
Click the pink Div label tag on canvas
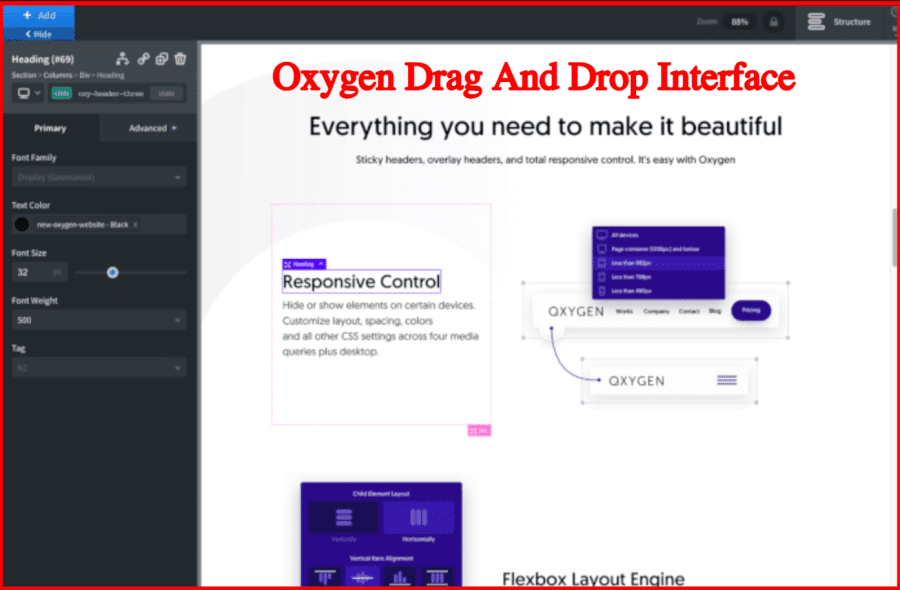coord(479,430)
